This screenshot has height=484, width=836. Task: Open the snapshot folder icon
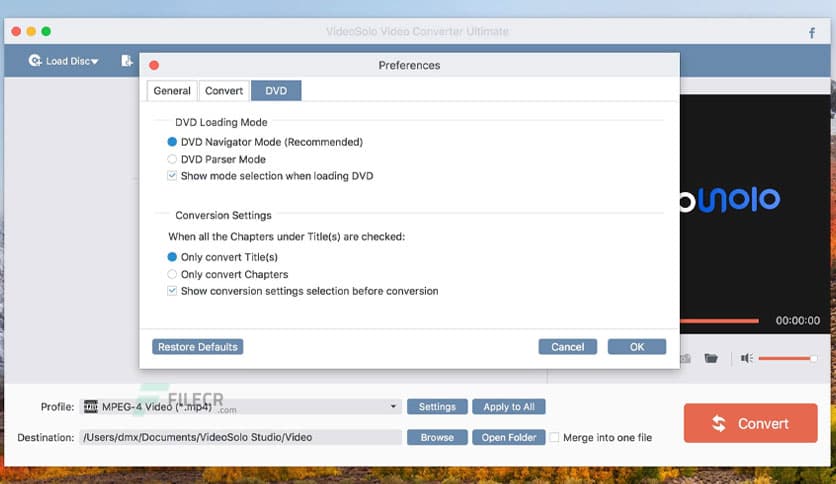pos(711,358)
